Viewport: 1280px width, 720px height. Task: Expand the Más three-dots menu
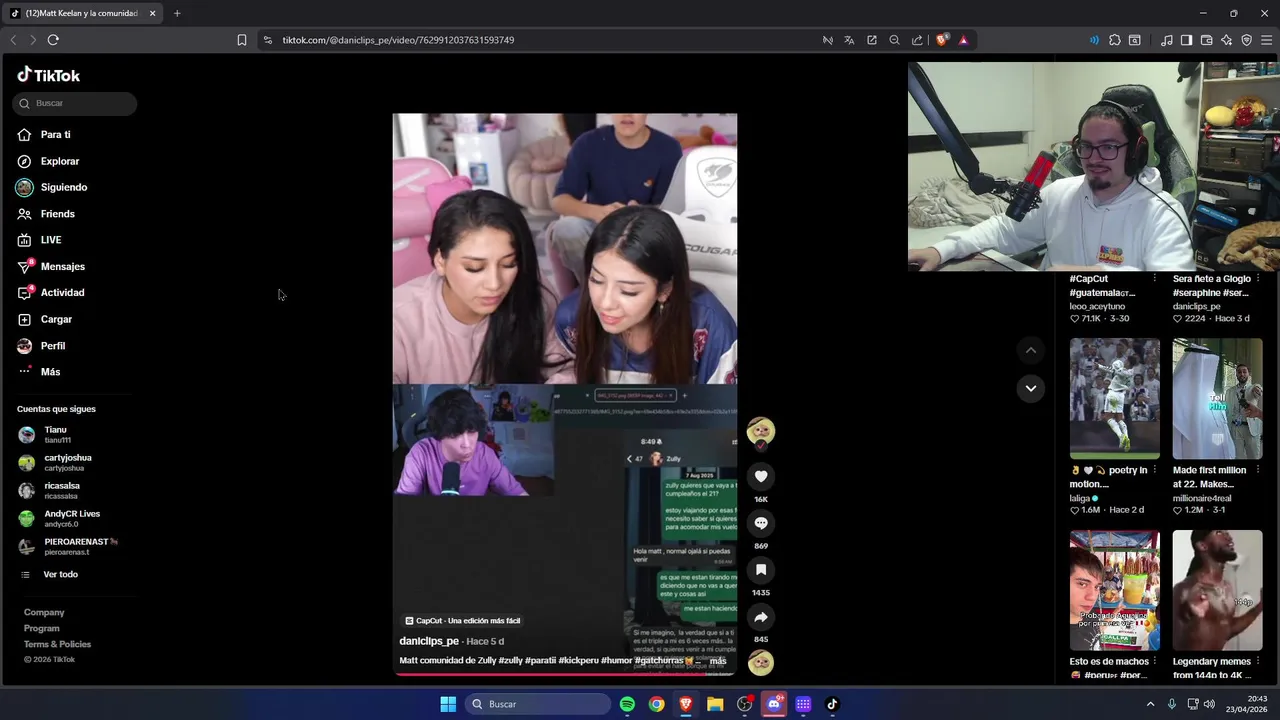tap(39, 372)
